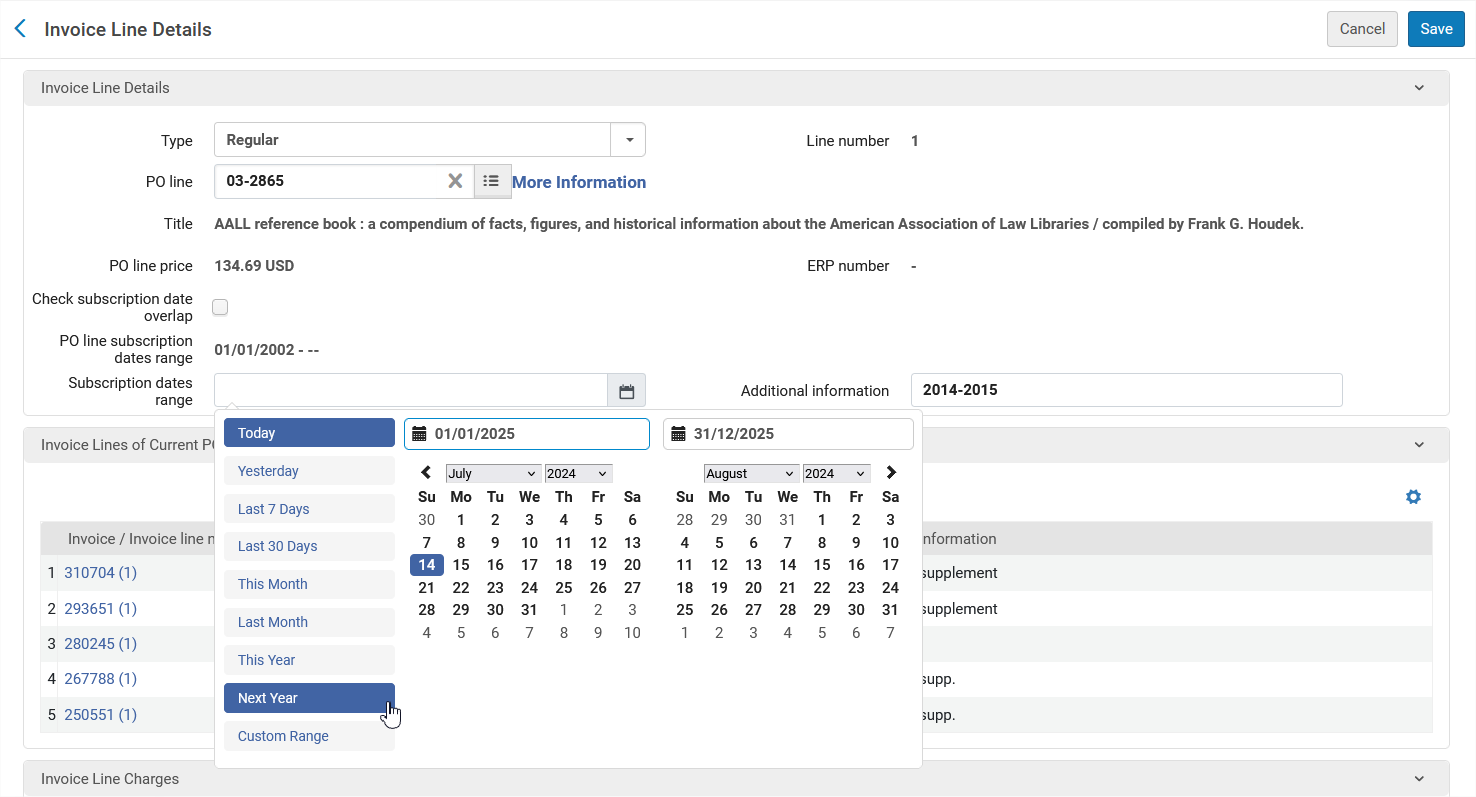1476x797 pixels.
Task: Clear the PO line field with X icon
Action: [x=455, y=181]
